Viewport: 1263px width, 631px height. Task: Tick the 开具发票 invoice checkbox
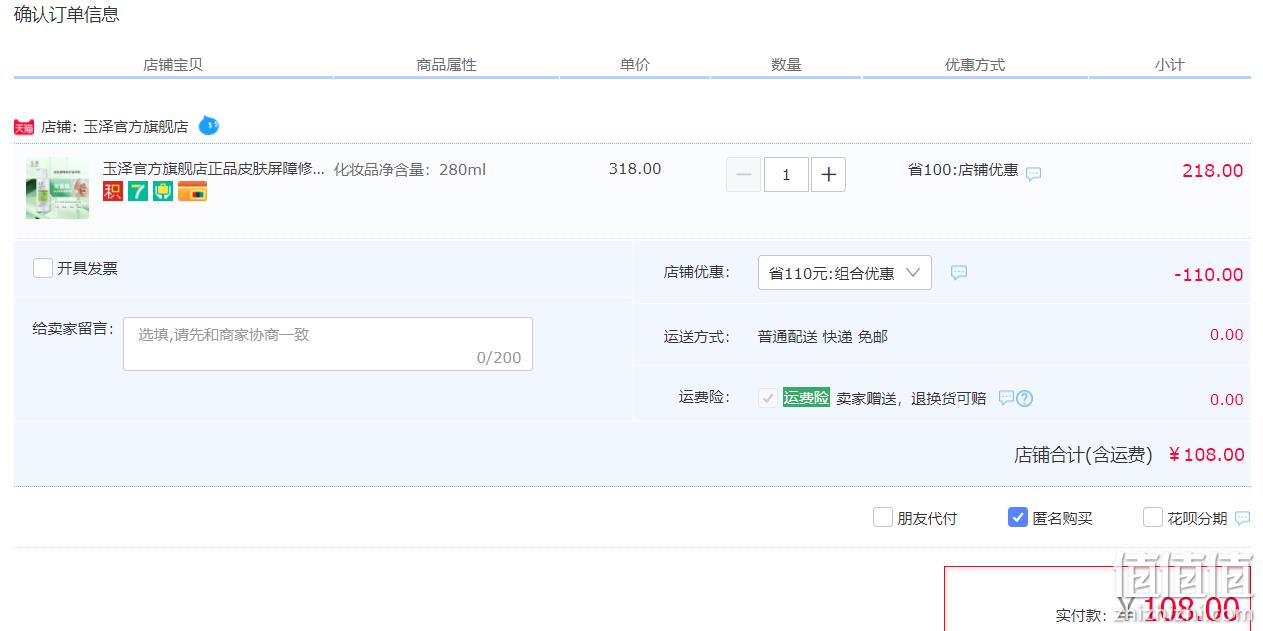coord(43,268)
